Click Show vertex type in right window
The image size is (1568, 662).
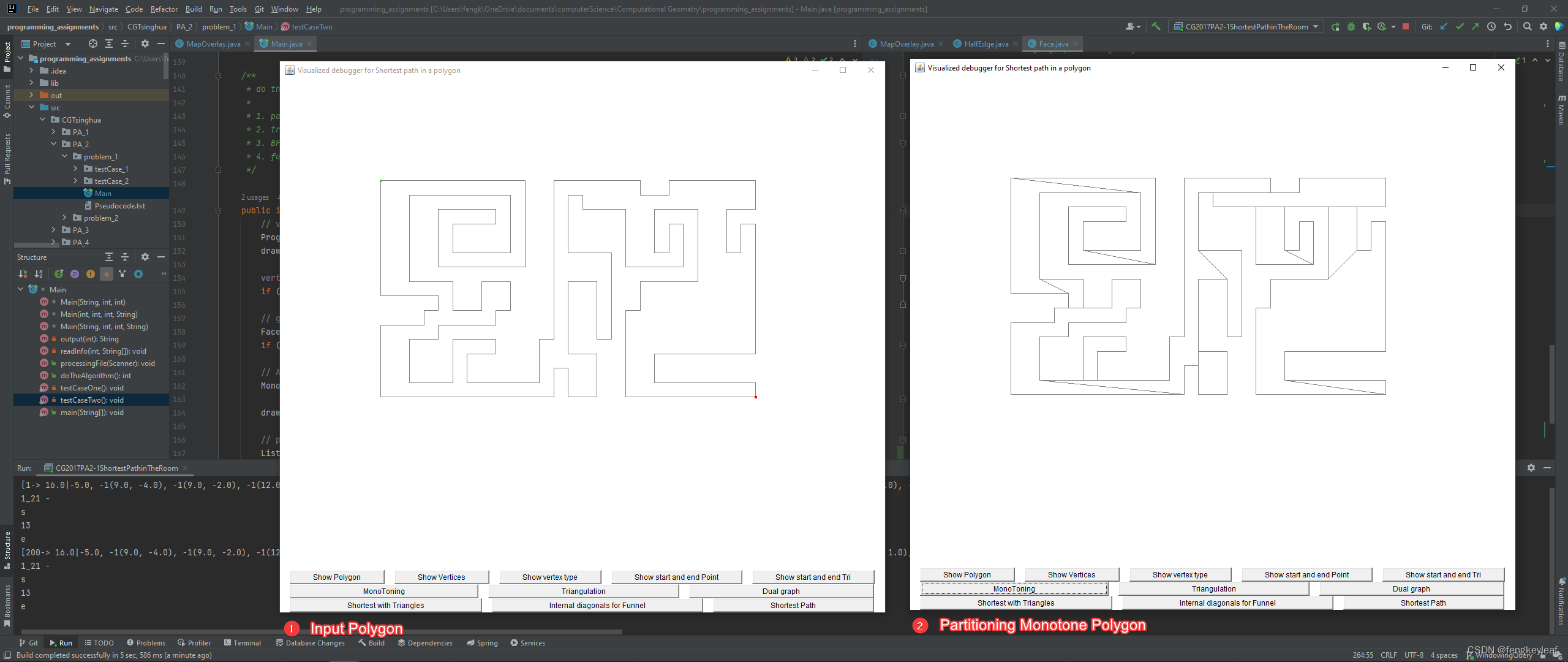(x=1180, y=574)
